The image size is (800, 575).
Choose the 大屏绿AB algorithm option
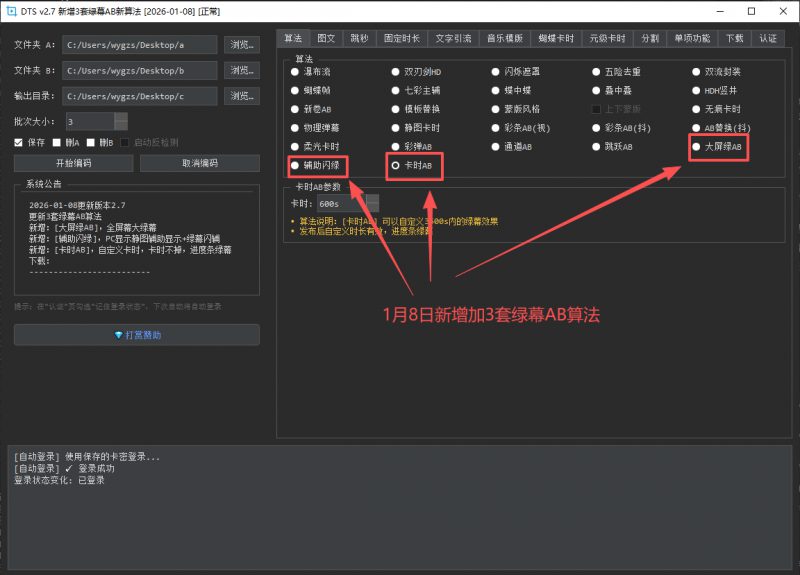click(x=696, y=147)
